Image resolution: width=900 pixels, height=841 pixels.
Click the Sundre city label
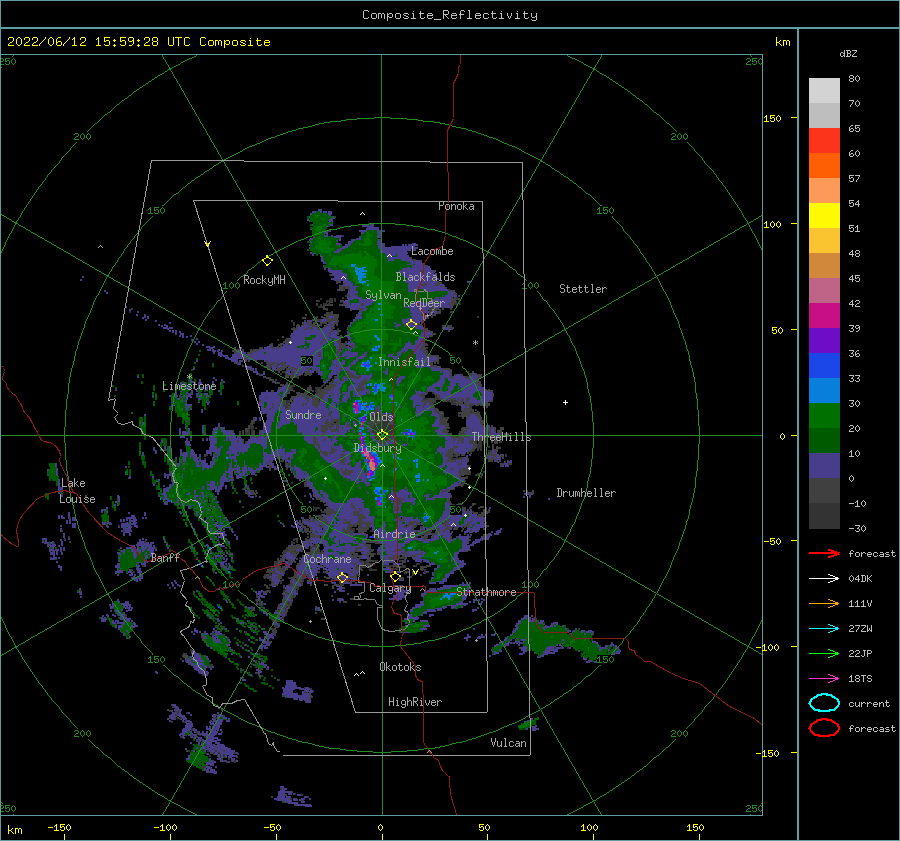click(303, 414)
